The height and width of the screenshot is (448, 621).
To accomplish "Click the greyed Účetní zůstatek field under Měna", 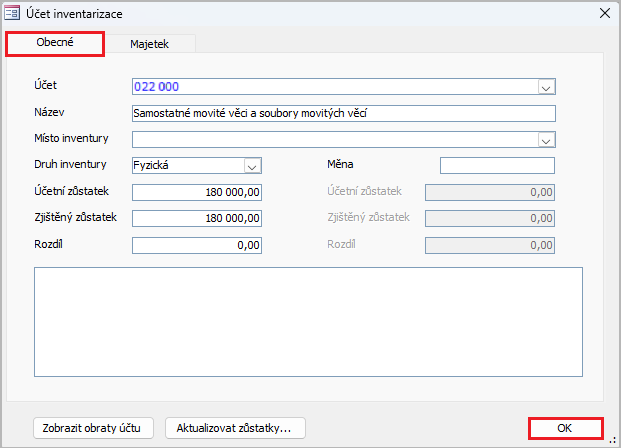I will click(490, 192).
